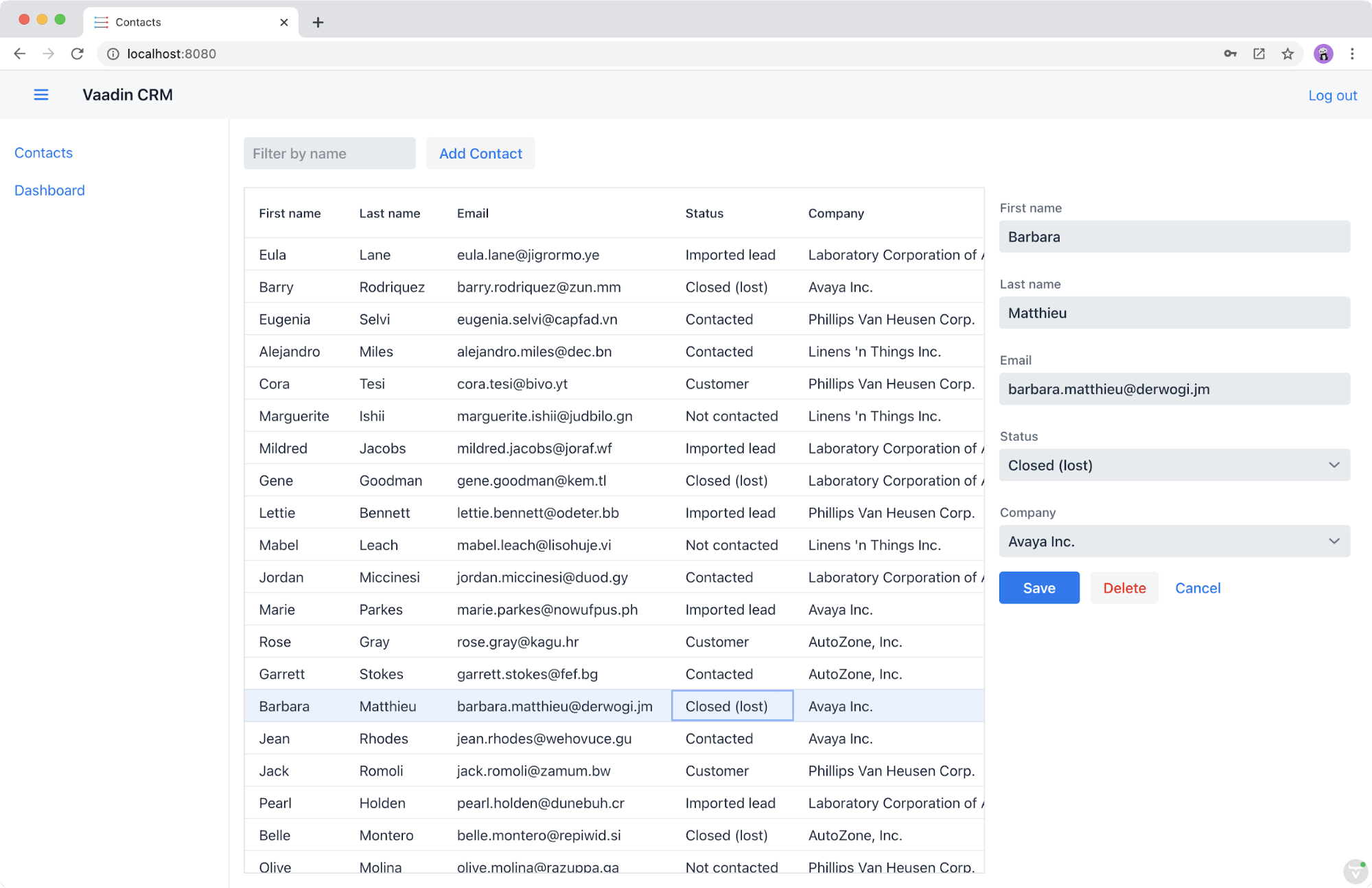Screen dimensions: 1372x888
Task: Open a new browser tab
Action: [x=318, y=21]
